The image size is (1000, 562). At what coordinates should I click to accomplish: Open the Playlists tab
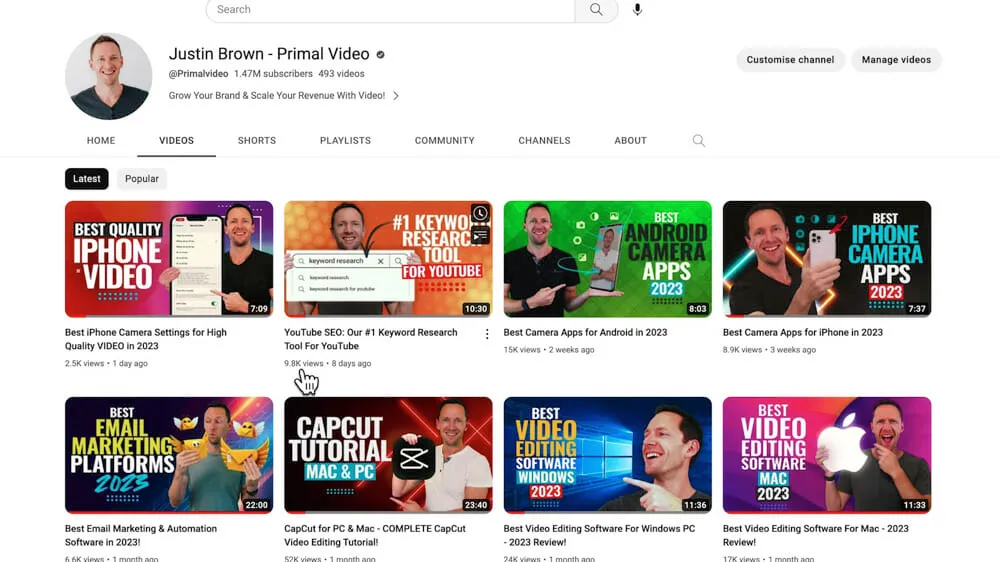tap(345, 141)
